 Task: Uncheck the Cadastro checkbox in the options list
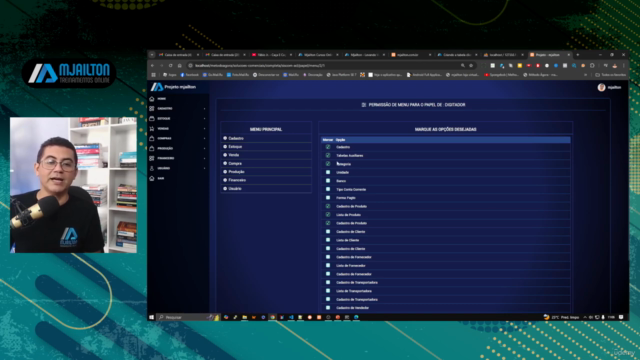[x=328, y=147]
